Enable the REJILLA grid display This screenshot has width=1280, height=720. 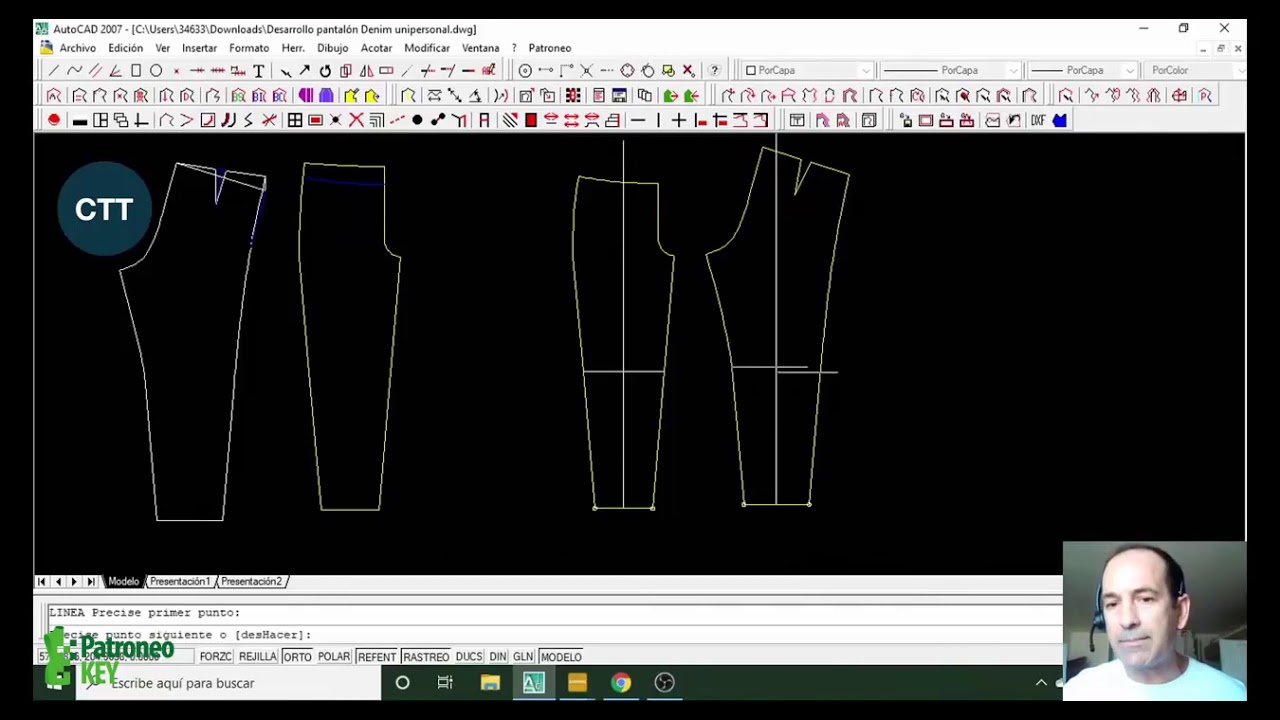(257, 657)
